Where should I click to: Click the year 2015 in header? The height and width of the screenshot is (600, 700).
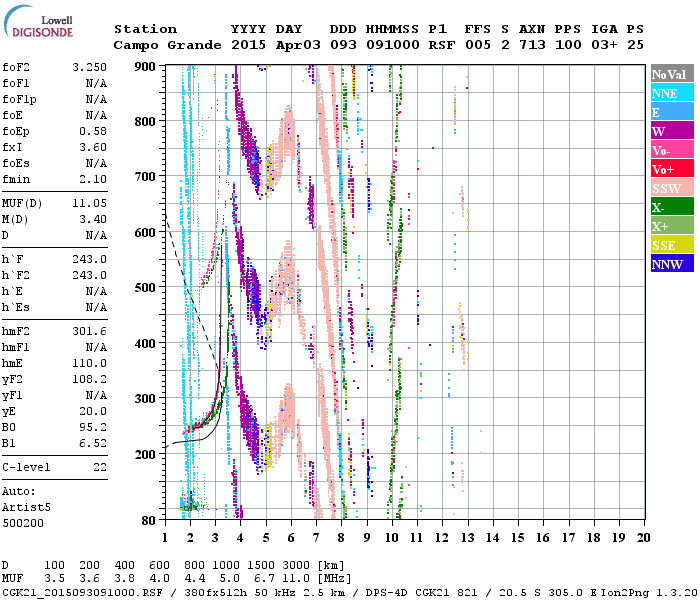coord(248,45)
